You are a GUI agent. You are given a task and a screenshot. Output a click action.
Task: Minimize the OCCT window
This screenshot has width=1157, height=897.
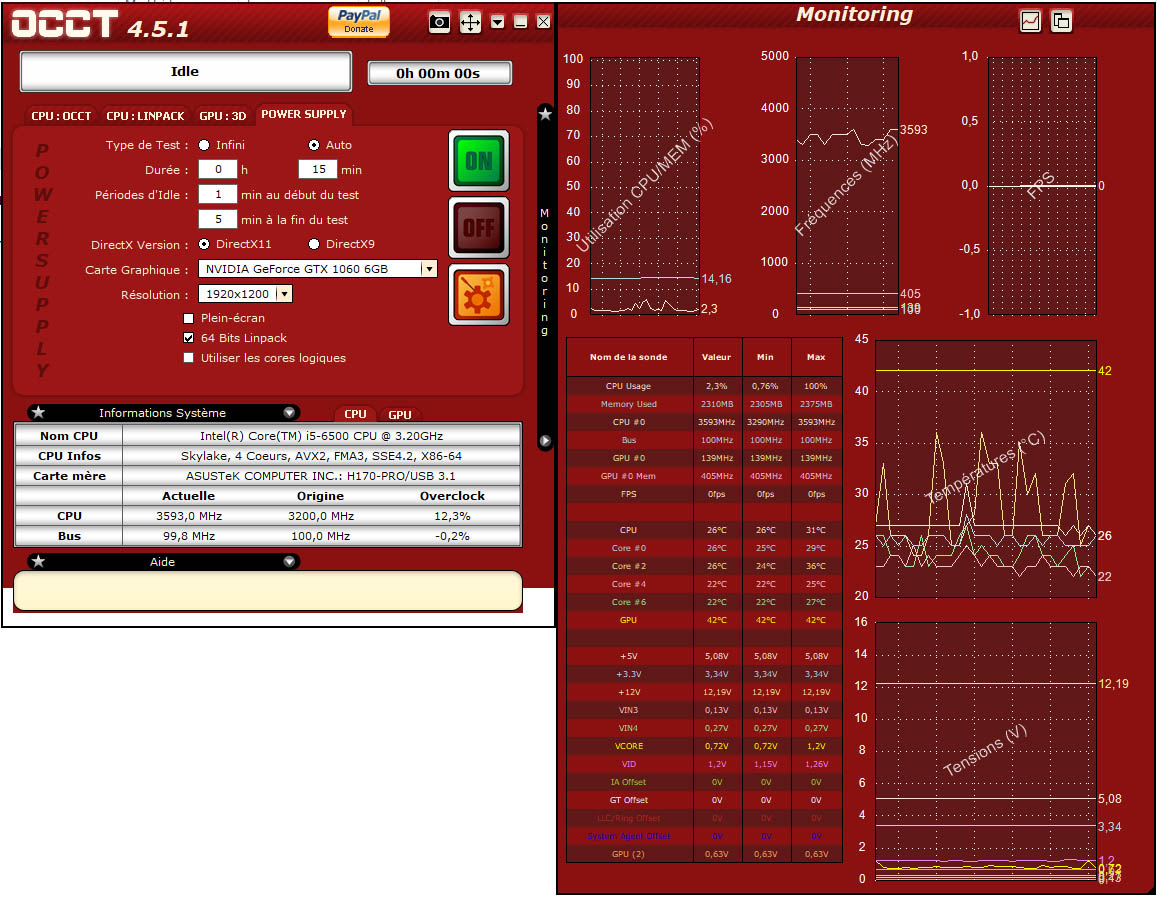[521, 22]
